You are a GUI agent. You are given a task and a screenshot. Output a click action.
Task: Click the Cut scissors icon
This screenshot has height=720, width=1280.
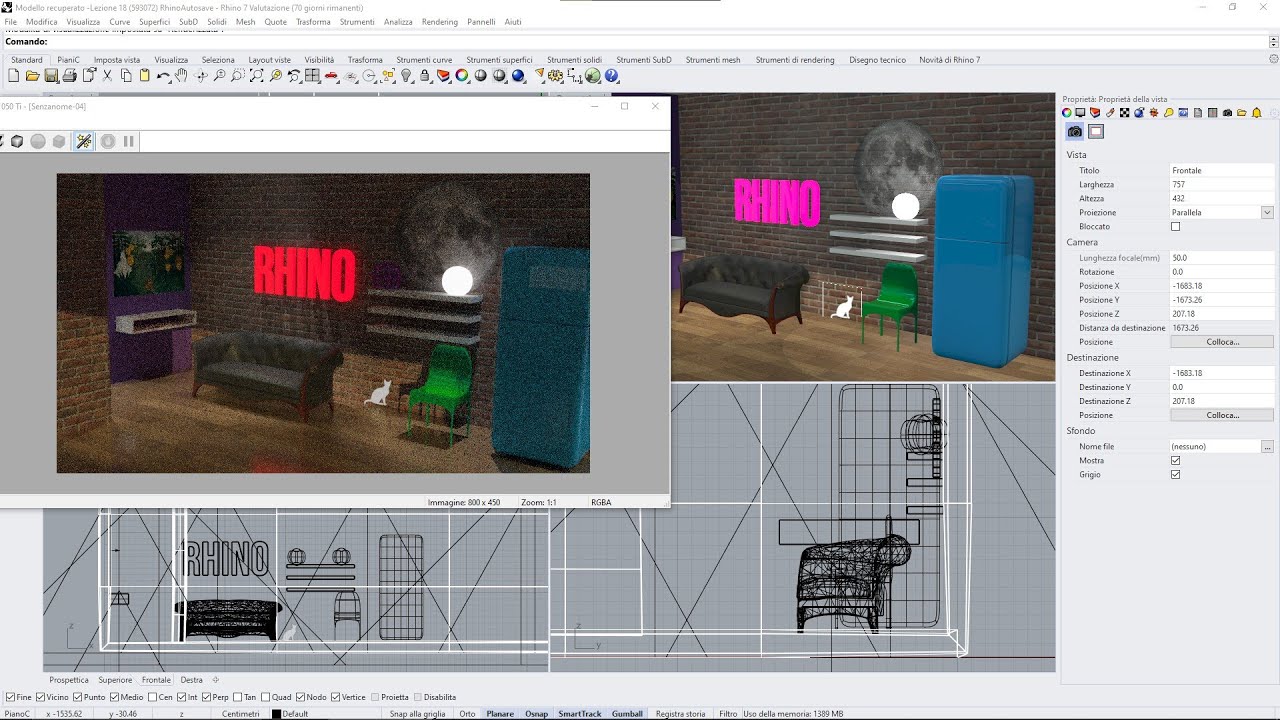pyautogui.click(x=106, y=75)
